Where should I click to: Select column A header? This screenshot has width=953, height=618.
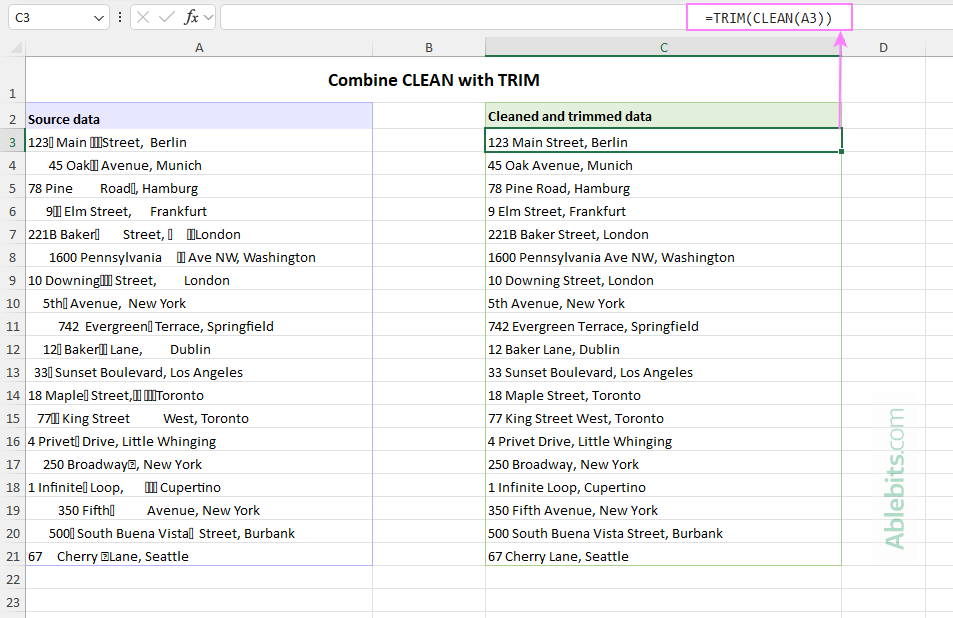(x=199, y=47)
